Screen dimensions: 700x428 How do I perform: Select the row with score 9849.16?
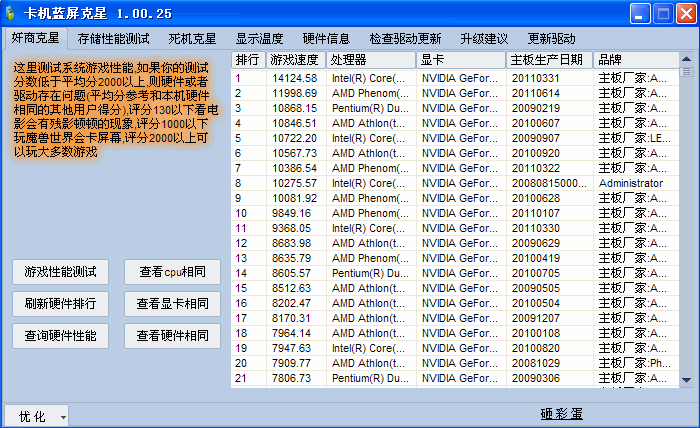(455, 213)
